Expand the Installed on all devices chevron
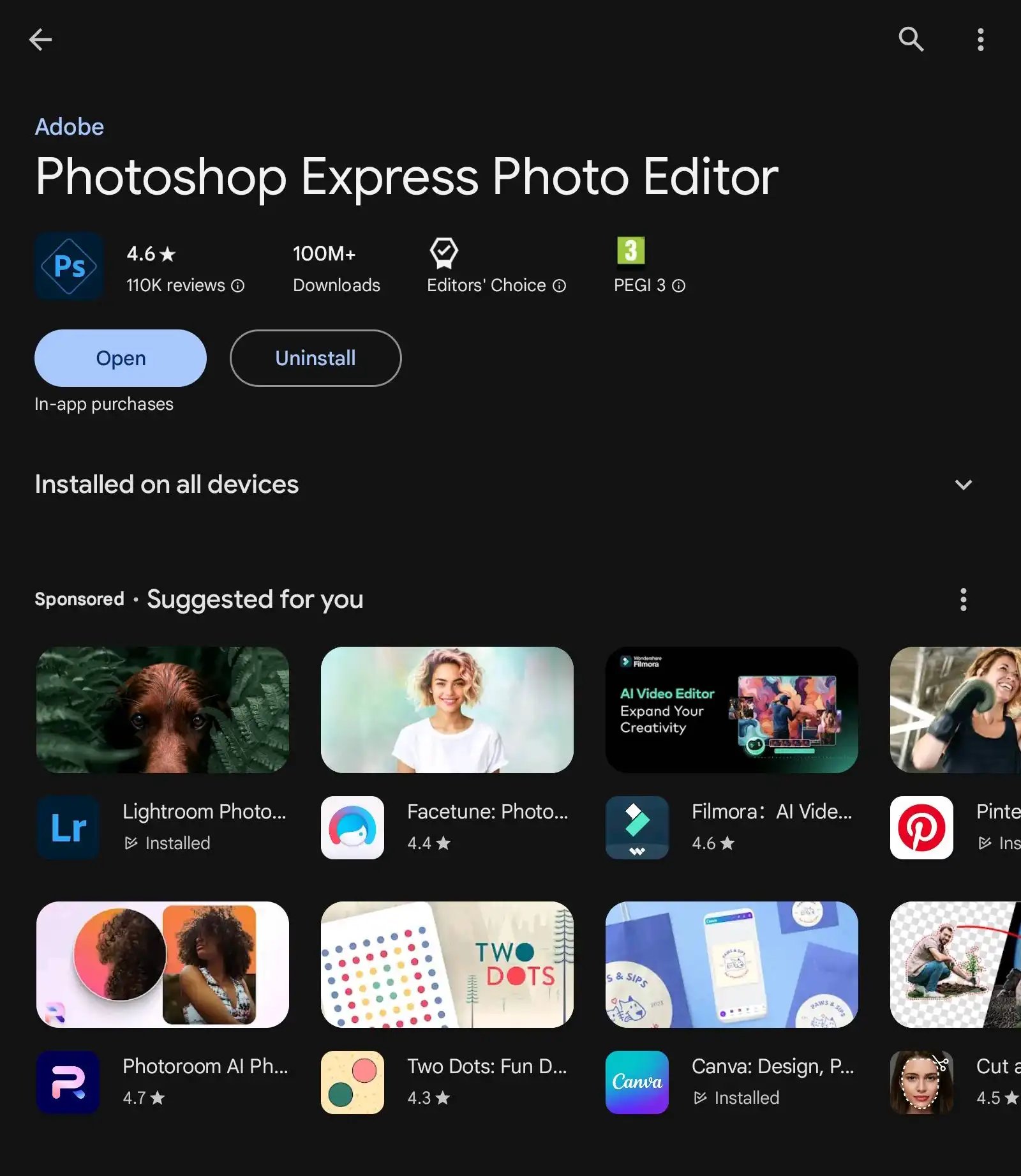 (963, 485)
